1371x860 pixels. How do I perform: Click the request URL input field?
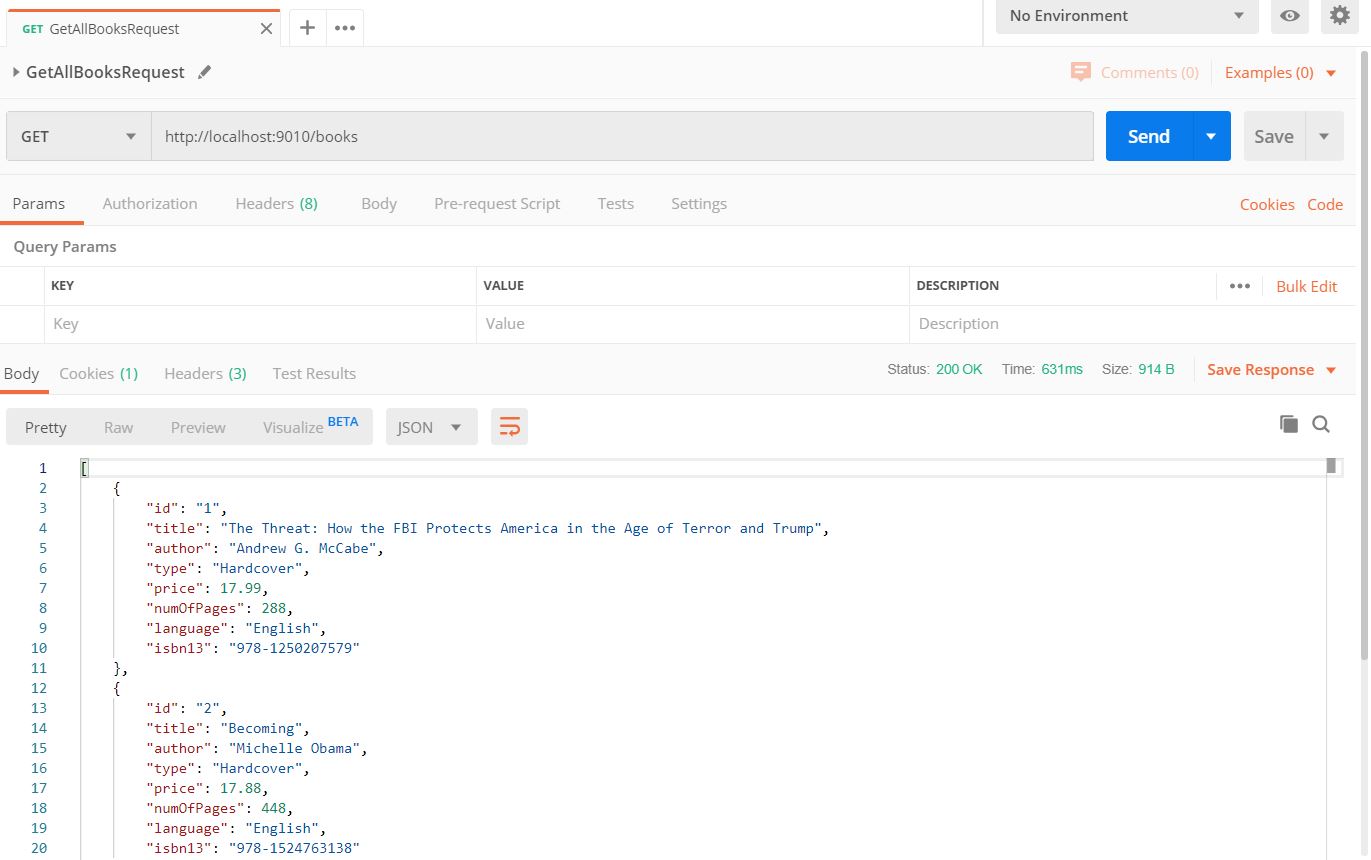pos(620,136)
